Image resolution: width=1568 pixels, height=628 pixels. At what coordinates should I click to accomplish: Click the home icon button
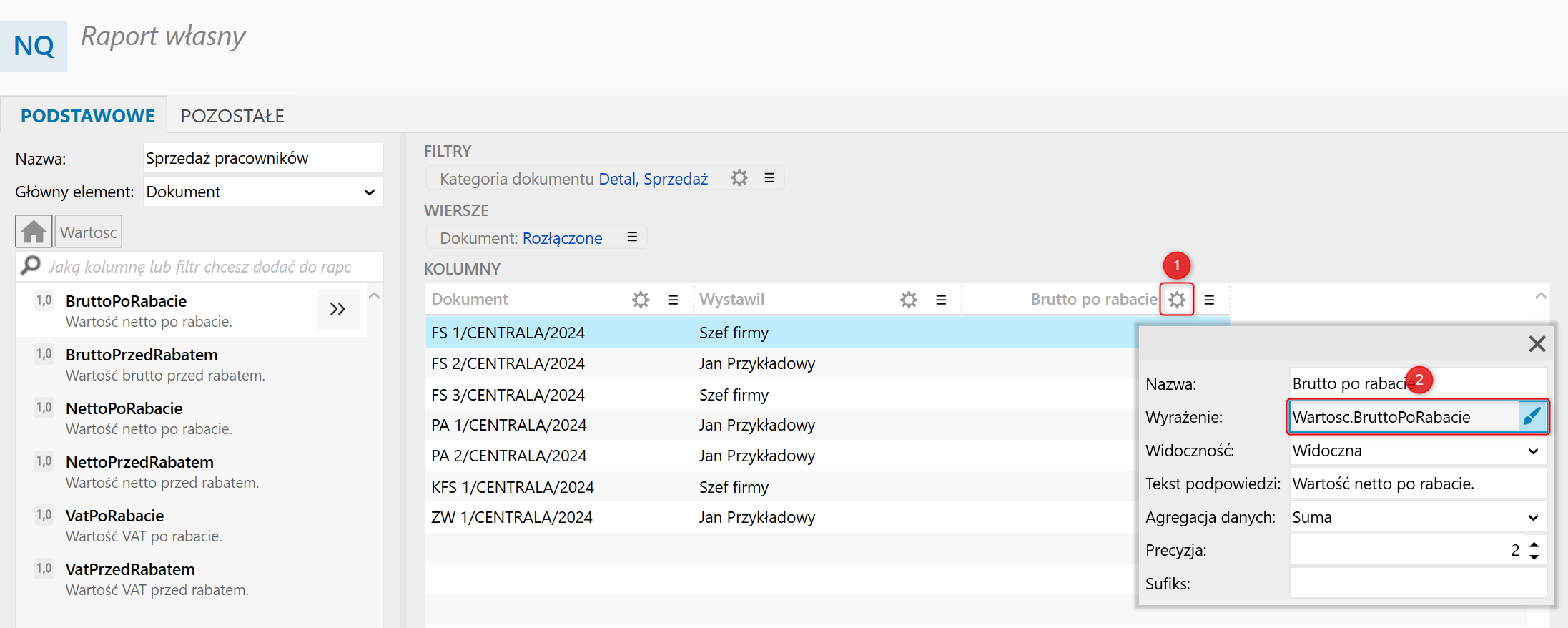pos(34,232)
